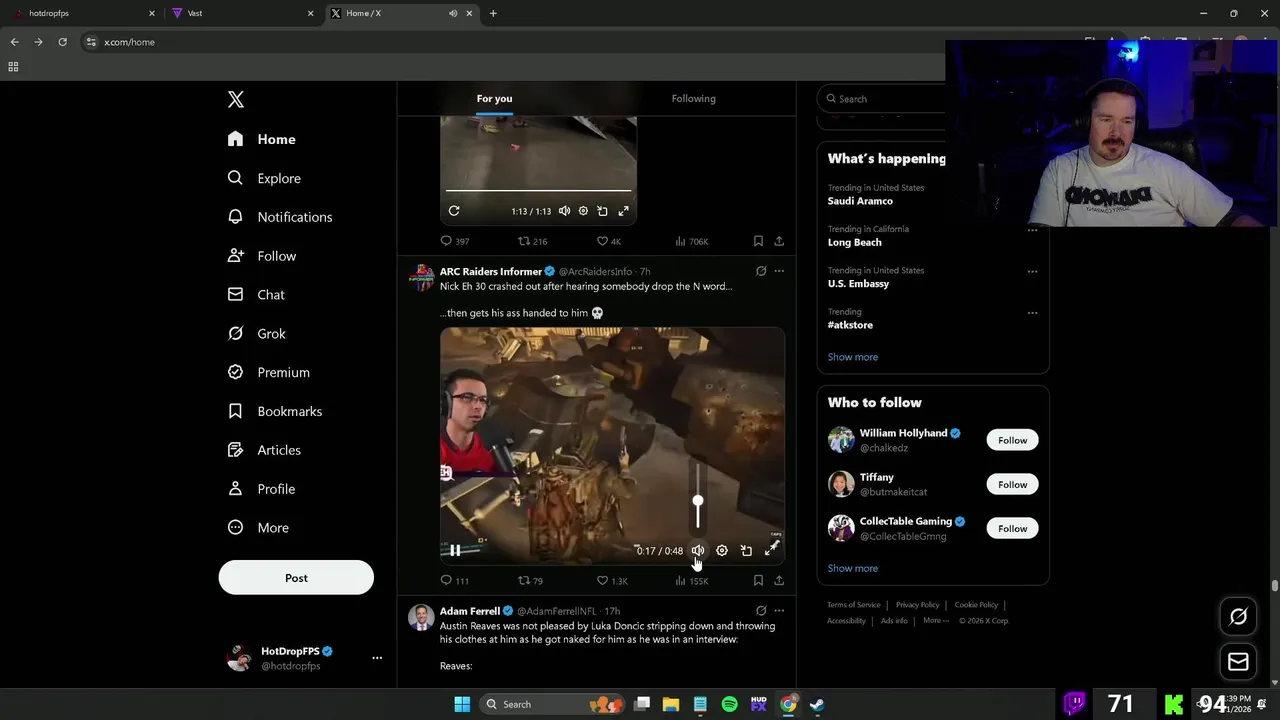Open Explore page from sidebar

point(264,178)
